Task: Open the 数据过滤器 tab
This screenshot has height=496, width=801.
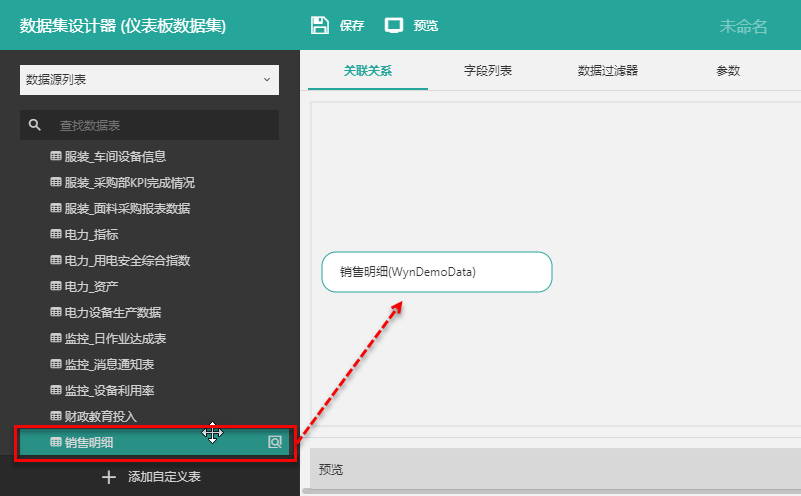Action: point(608,71)
